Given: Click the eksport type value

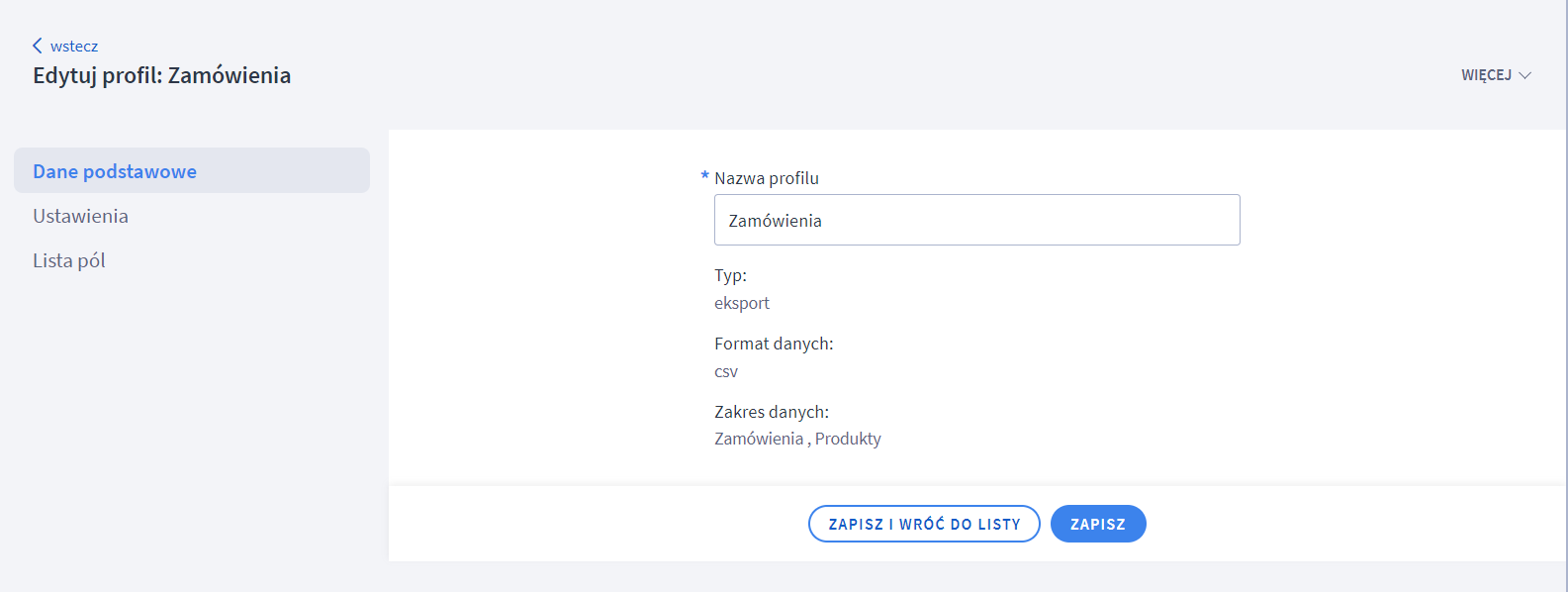Looking at the screenshot, I should tap(742, 303).
